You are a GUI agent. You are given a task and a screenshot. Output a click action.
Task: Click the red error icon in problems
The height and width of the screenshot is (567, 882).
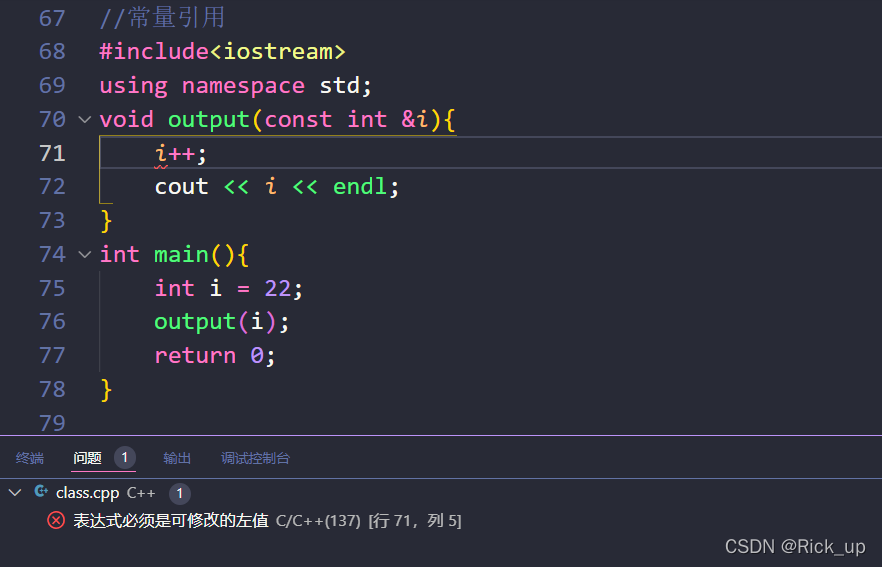(x=56, y=520)
